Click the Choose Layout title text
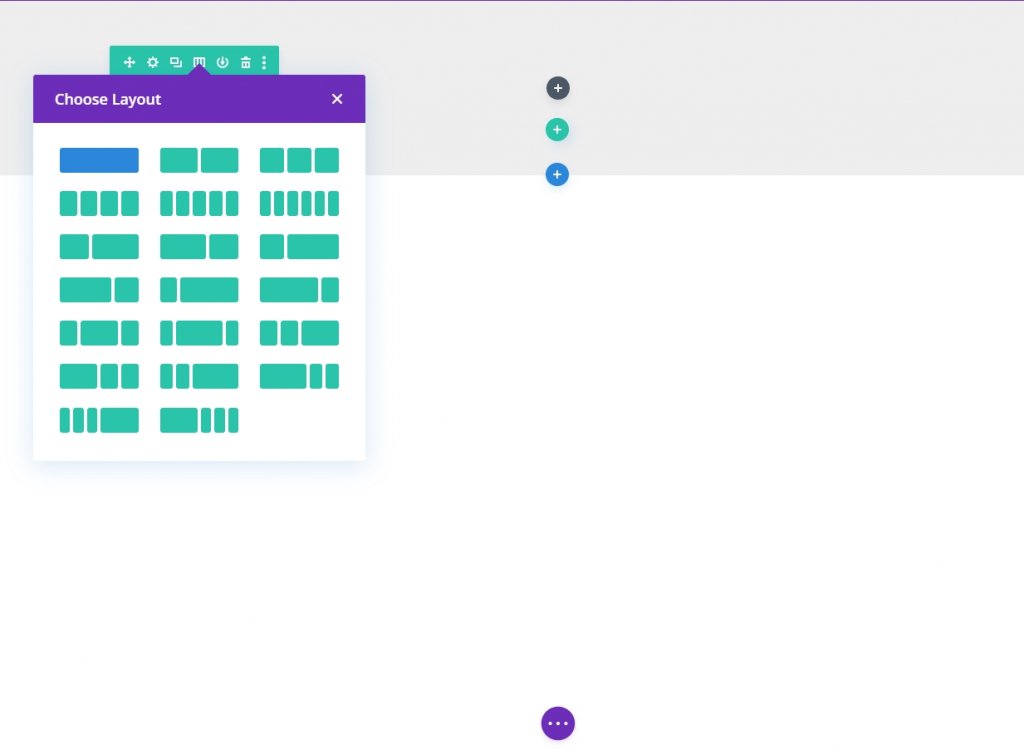The image size is (1024, 755). click(x=108, y=99)
